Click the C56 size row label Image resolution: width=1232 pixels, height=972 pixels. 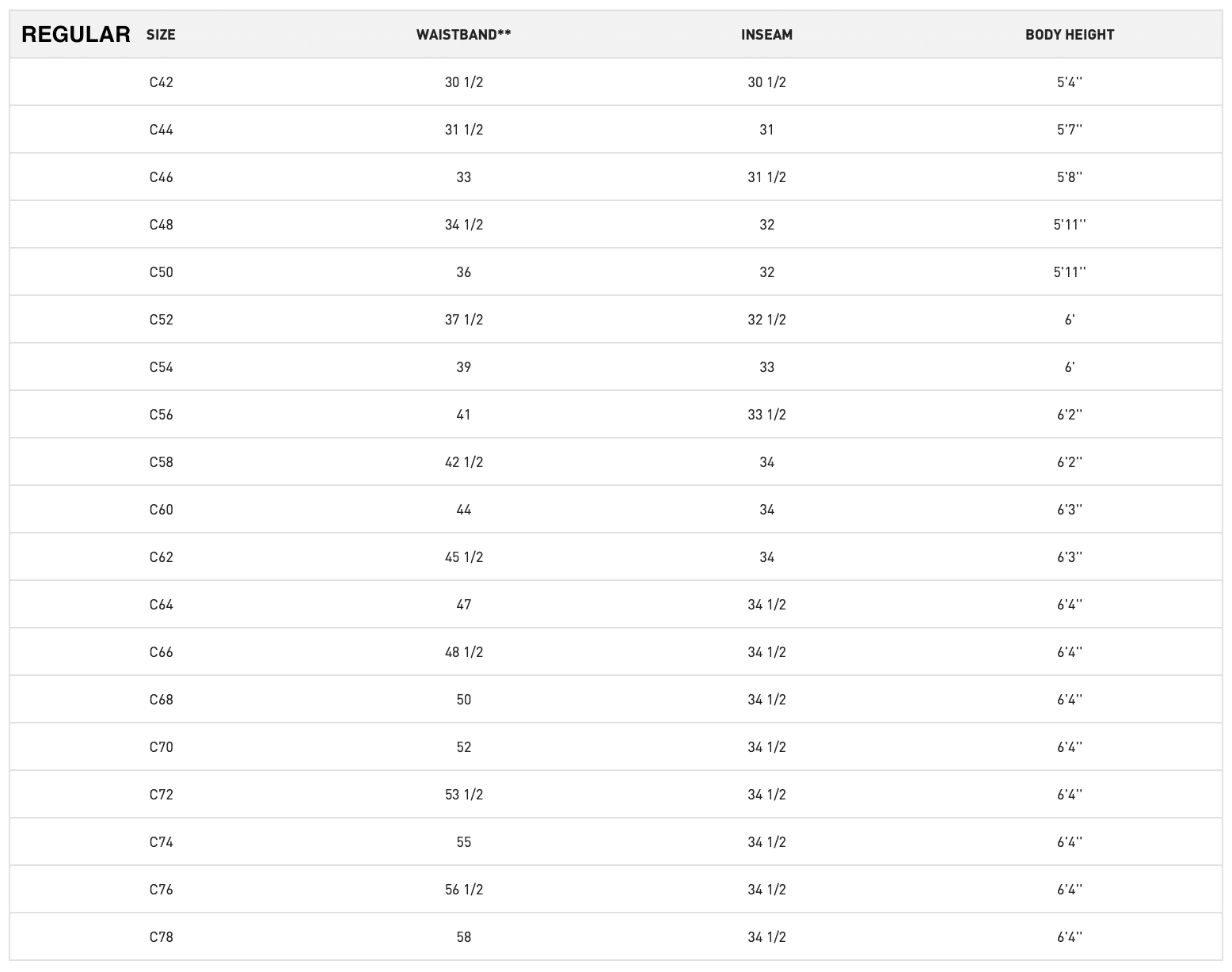click(161, 415)
